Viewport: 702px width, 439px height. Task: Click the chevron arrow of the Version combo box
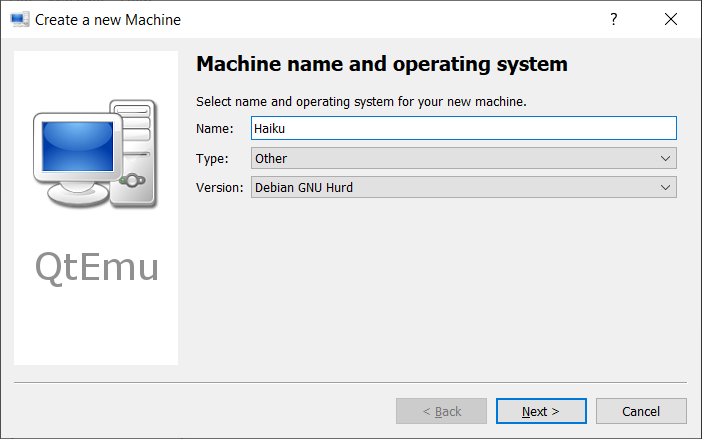[x=666, y=187]
